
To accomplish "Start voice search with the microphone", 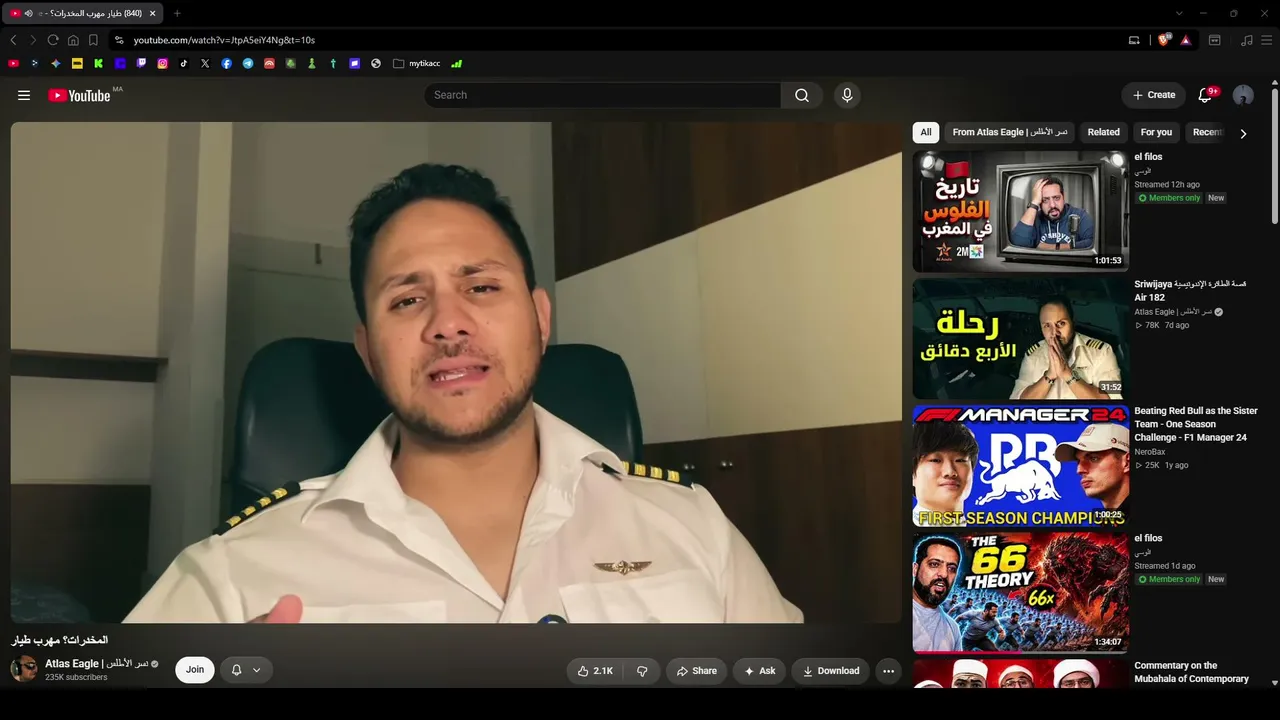I will click(x=847, y=95).
